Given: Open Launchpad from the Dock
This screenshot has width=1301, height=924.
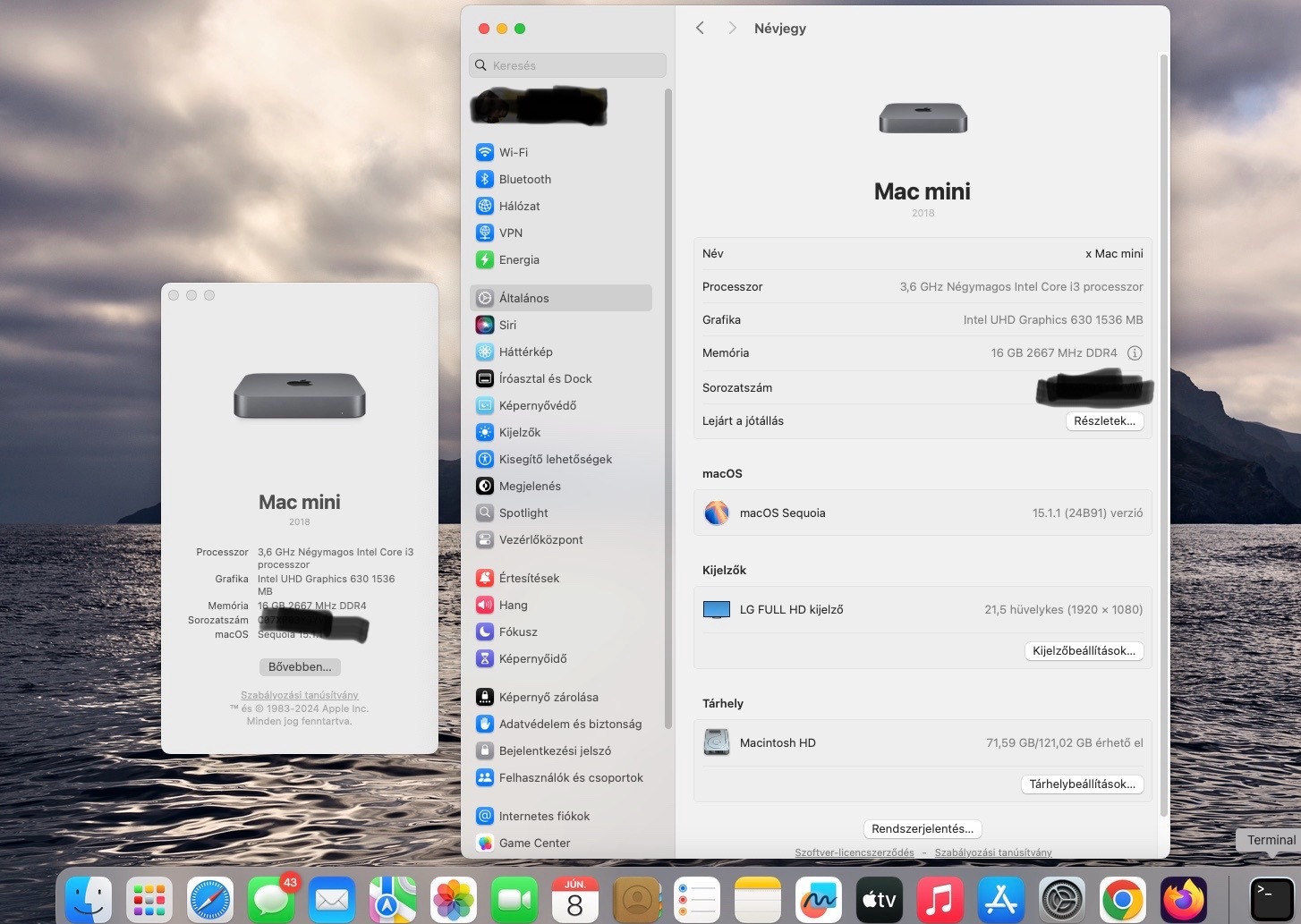Looking at the screenshot, I should [149, 899].
